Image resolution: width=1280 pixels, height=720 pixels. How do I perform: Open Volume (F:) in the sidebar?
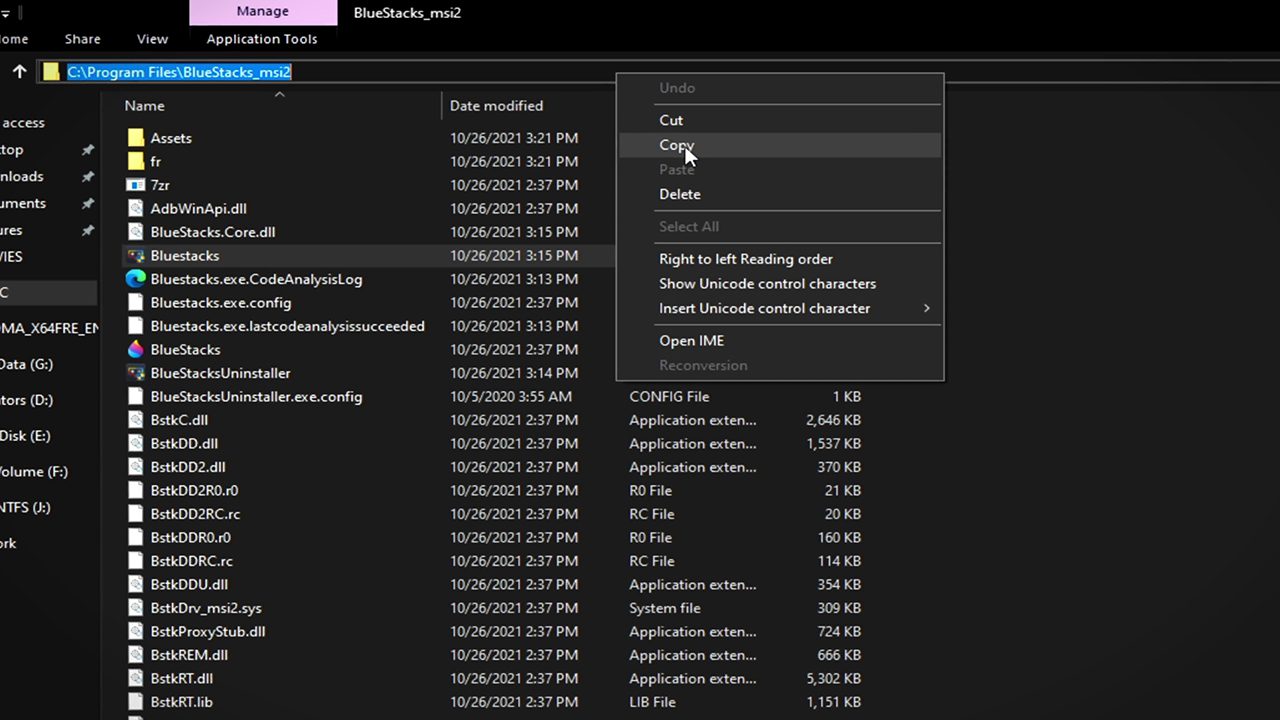tap(34, 472)
